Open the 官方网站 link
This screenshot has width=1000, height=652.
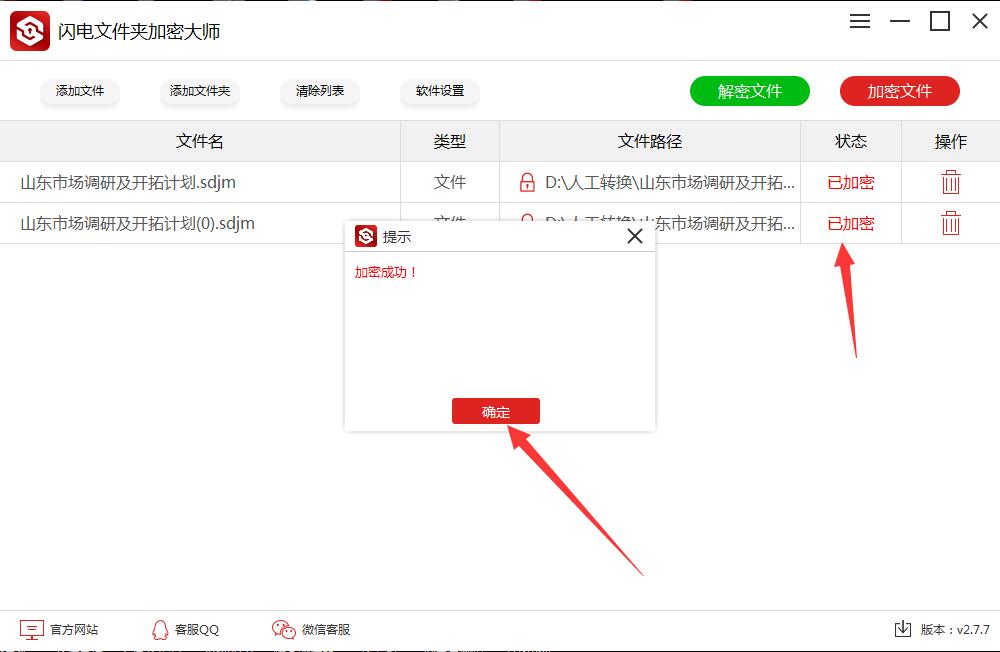(74, 630)
